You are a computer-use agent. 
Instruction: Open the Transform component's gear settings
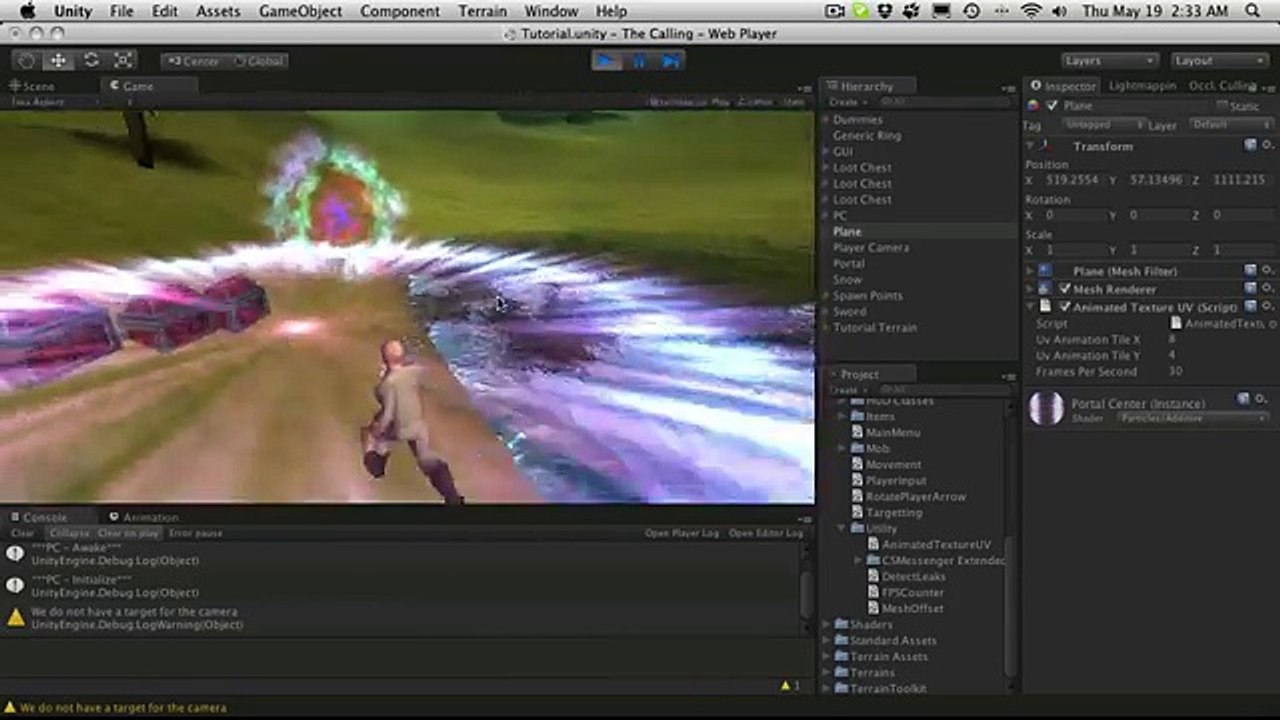pyautogui.click(x=1268, y=146)
